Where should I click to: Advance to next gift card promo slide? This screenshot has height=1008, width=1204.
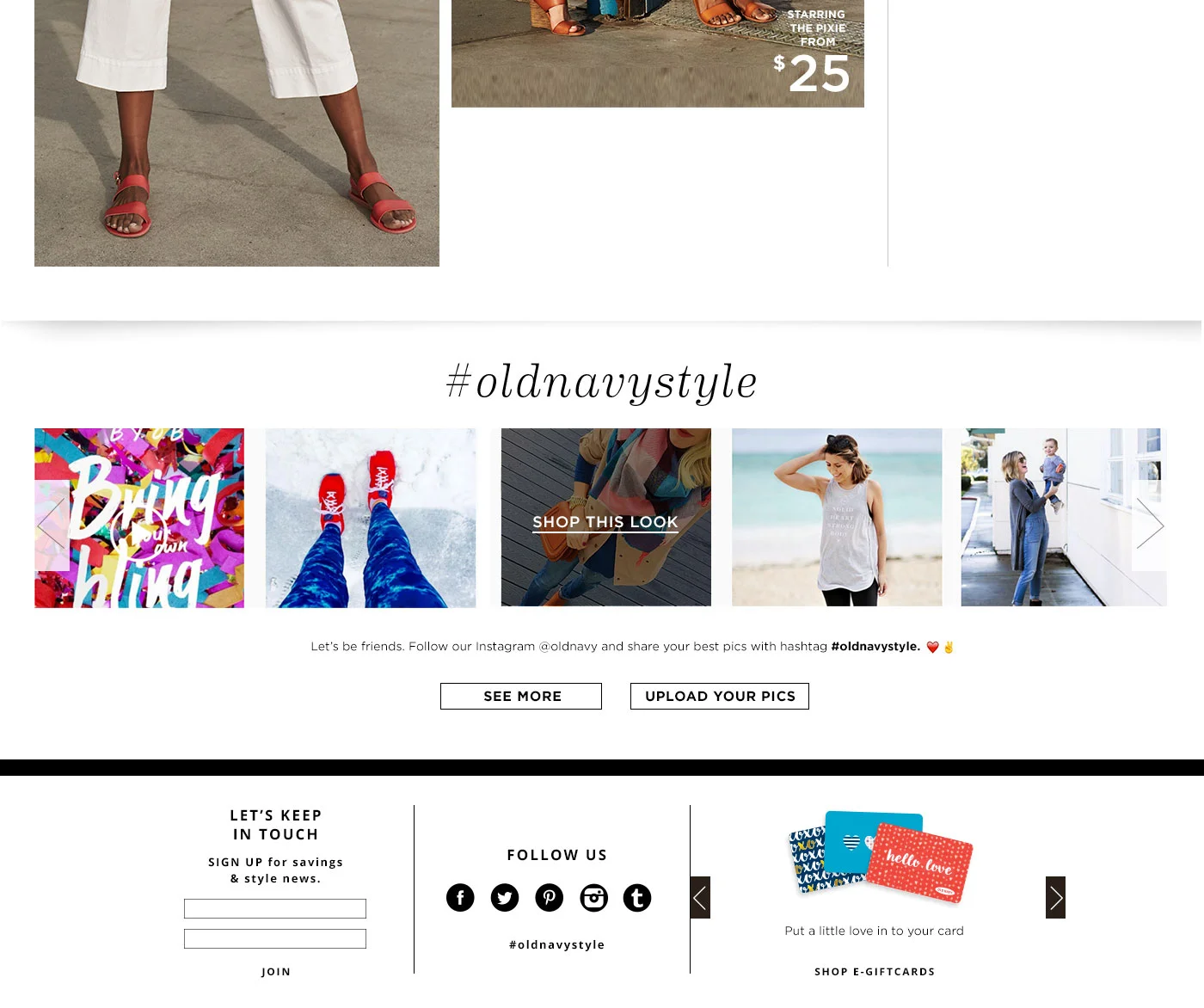(1055, 898)
